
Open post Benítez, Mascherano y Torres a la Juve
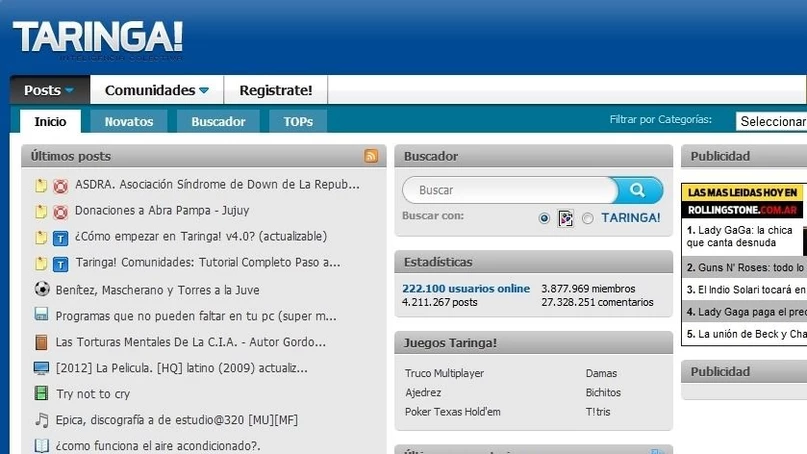click(157, 290)
